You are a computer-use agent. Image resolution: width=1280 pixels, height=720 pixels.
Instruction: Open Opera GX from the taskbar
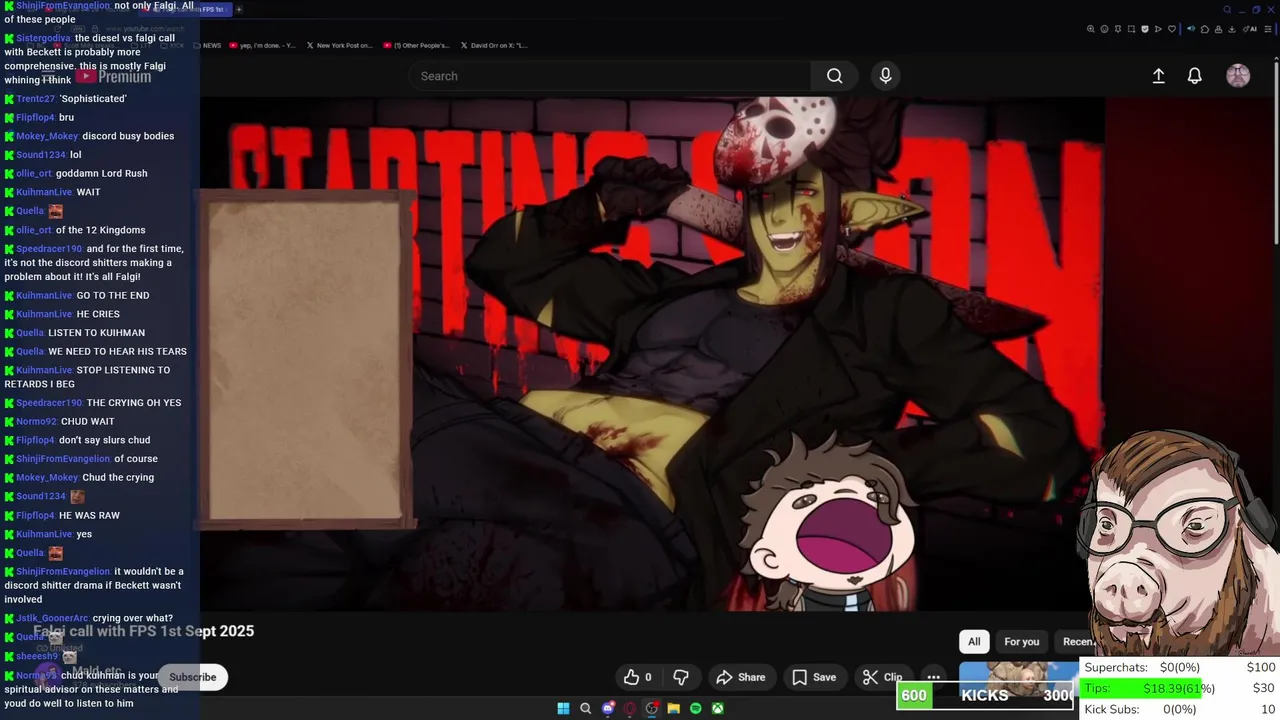tap(630, 709)
